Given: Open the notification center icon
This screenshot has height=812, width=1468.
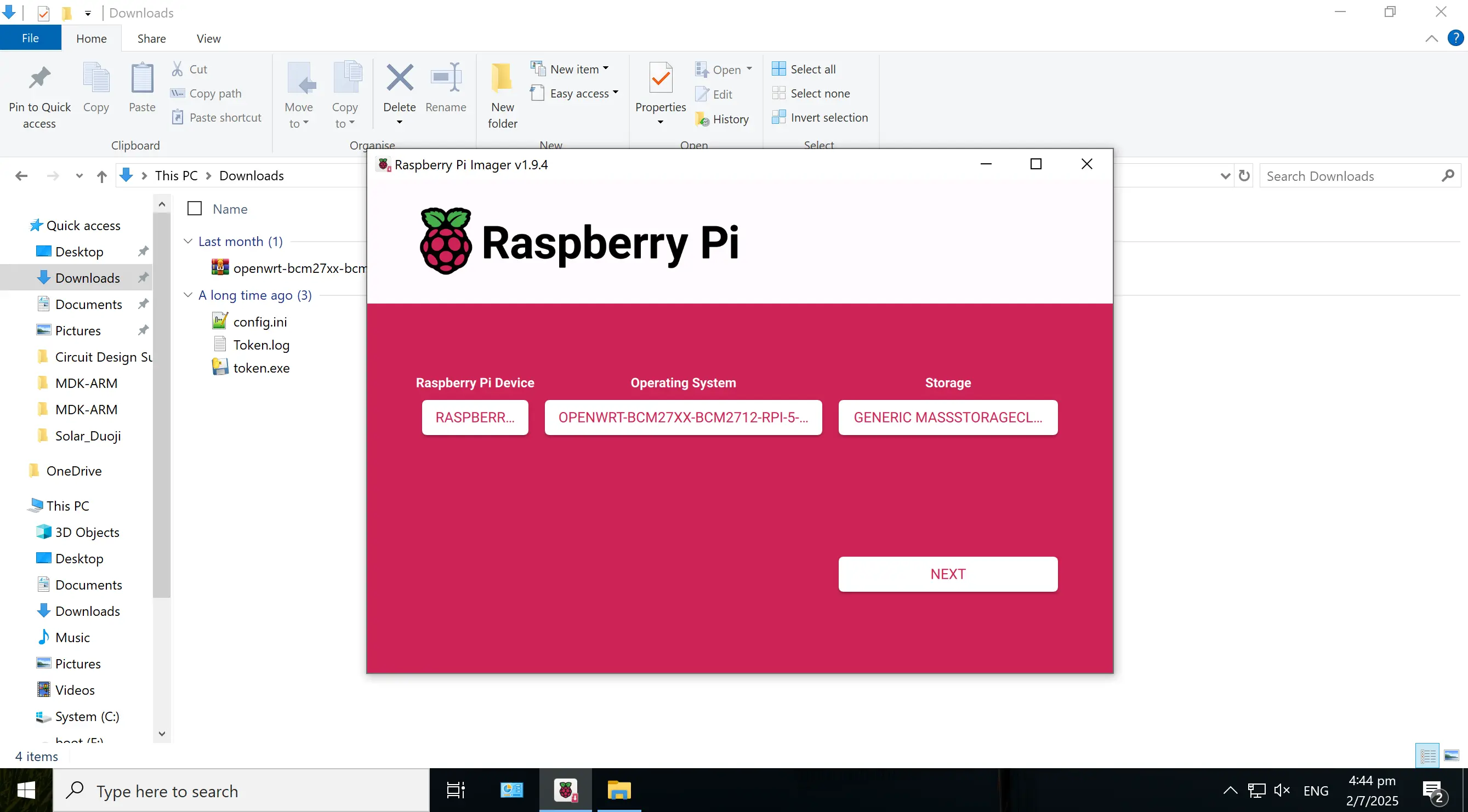Looking at the screenshot, I should tap(1435, 792).
